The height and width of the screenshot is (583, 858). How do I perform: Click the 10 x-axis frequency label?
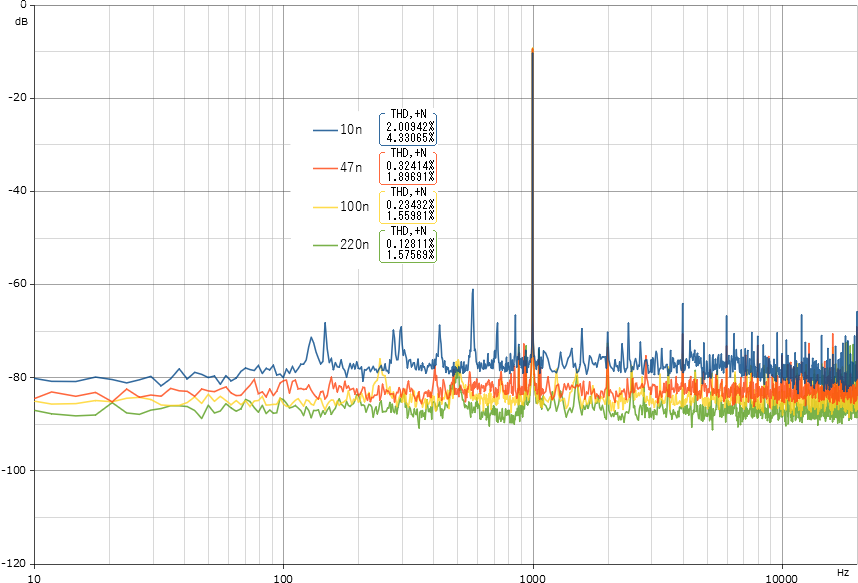point(34,578)
